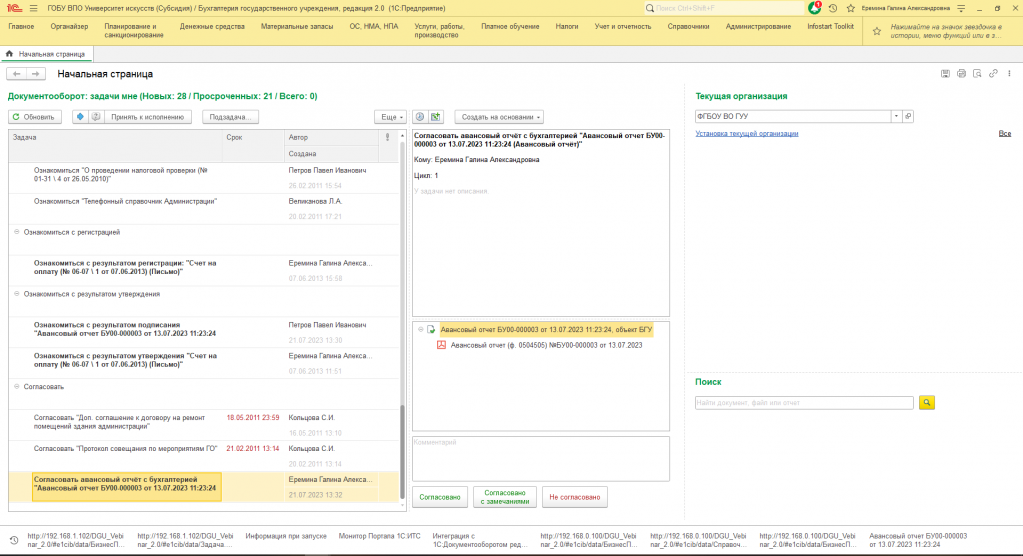Open the Создать на основании dropdown
Image resolution: width=1023 pixels, height=556 pixels.
498,117
